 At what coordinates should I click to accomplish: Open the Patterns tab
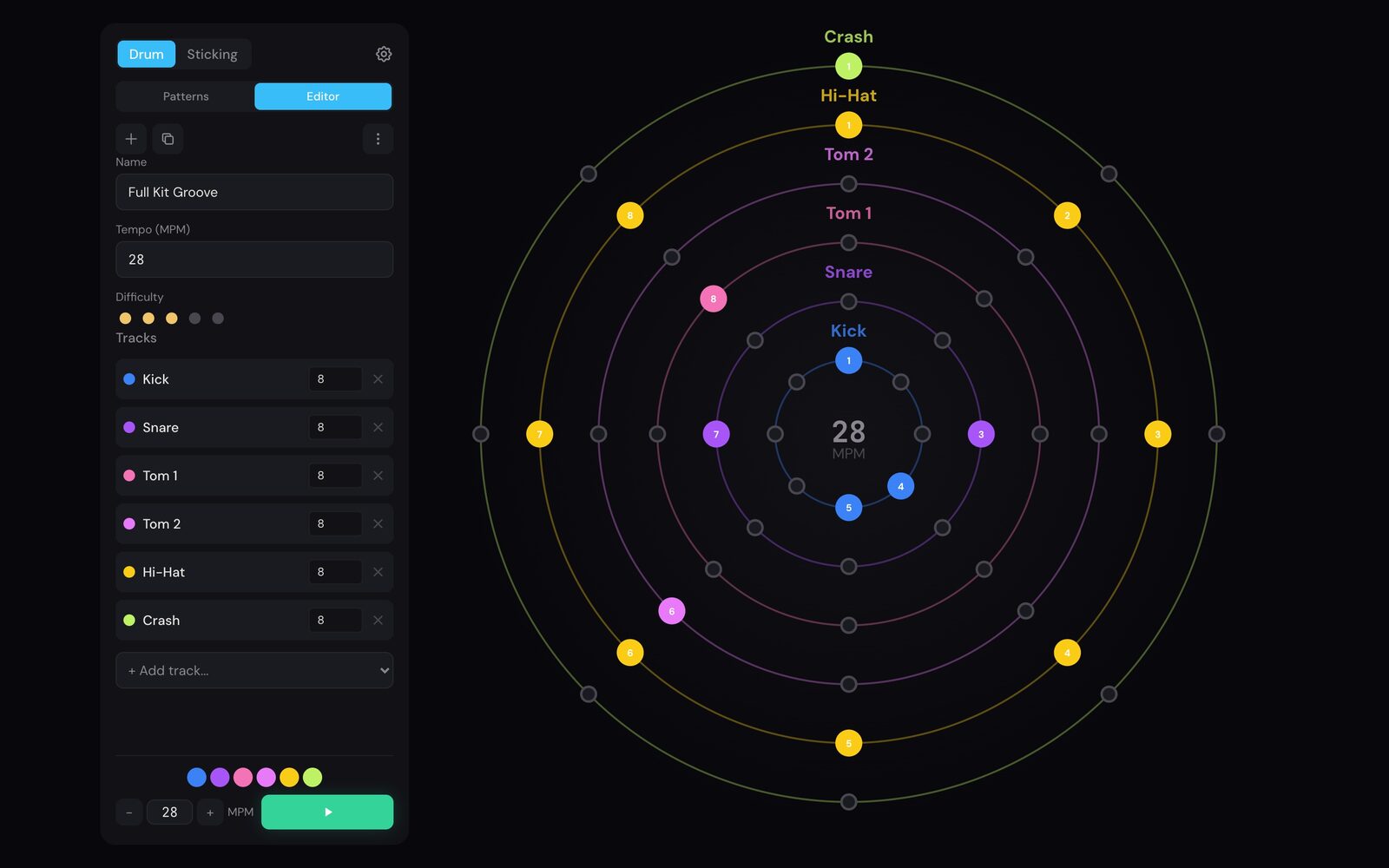pyautogui.click(x=186, y=96)
